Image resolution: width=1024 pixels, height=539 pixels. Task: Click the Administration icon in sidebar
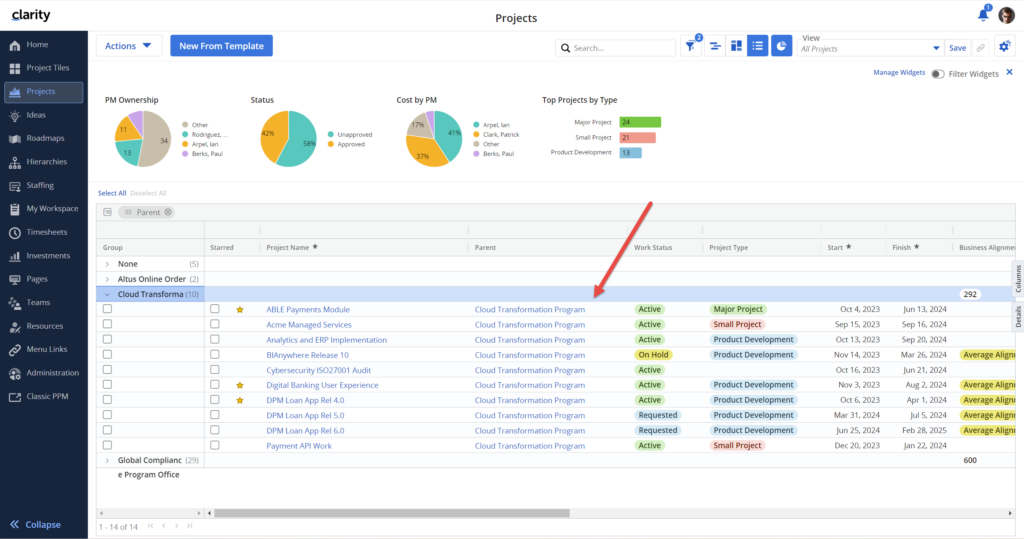pyautogui.click(x=14, y=374)
